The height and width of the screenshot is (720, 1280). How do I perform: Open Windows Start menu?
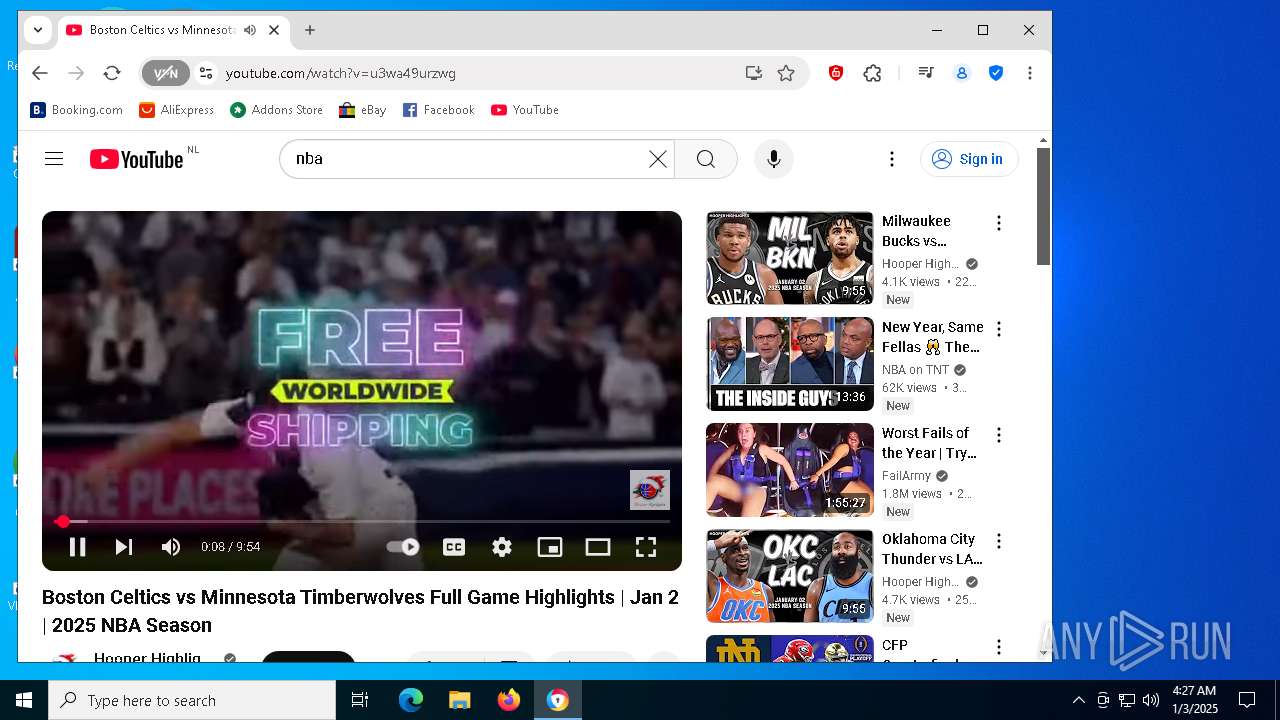click(24, 700)
